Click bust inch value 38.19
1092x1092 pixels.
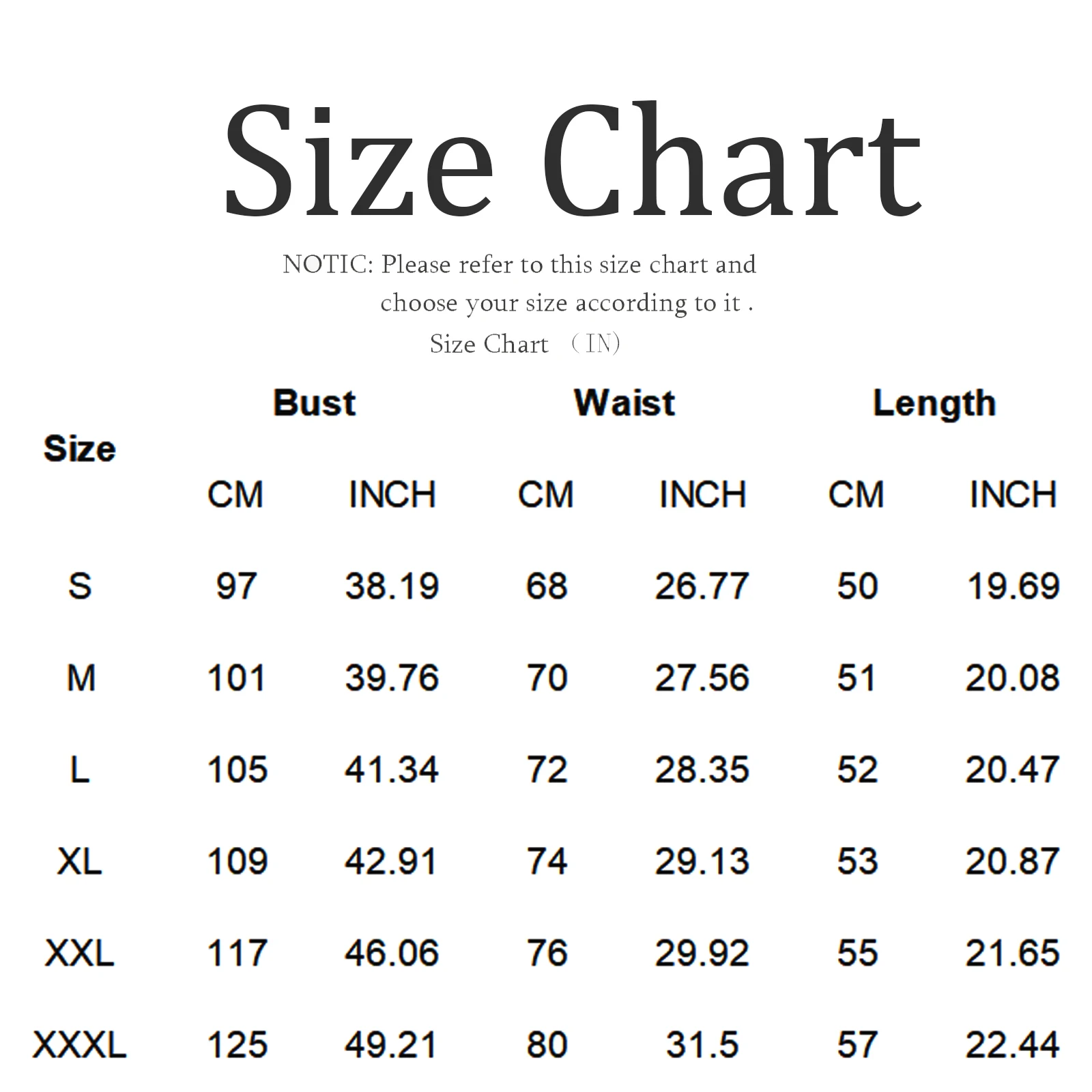392,586
